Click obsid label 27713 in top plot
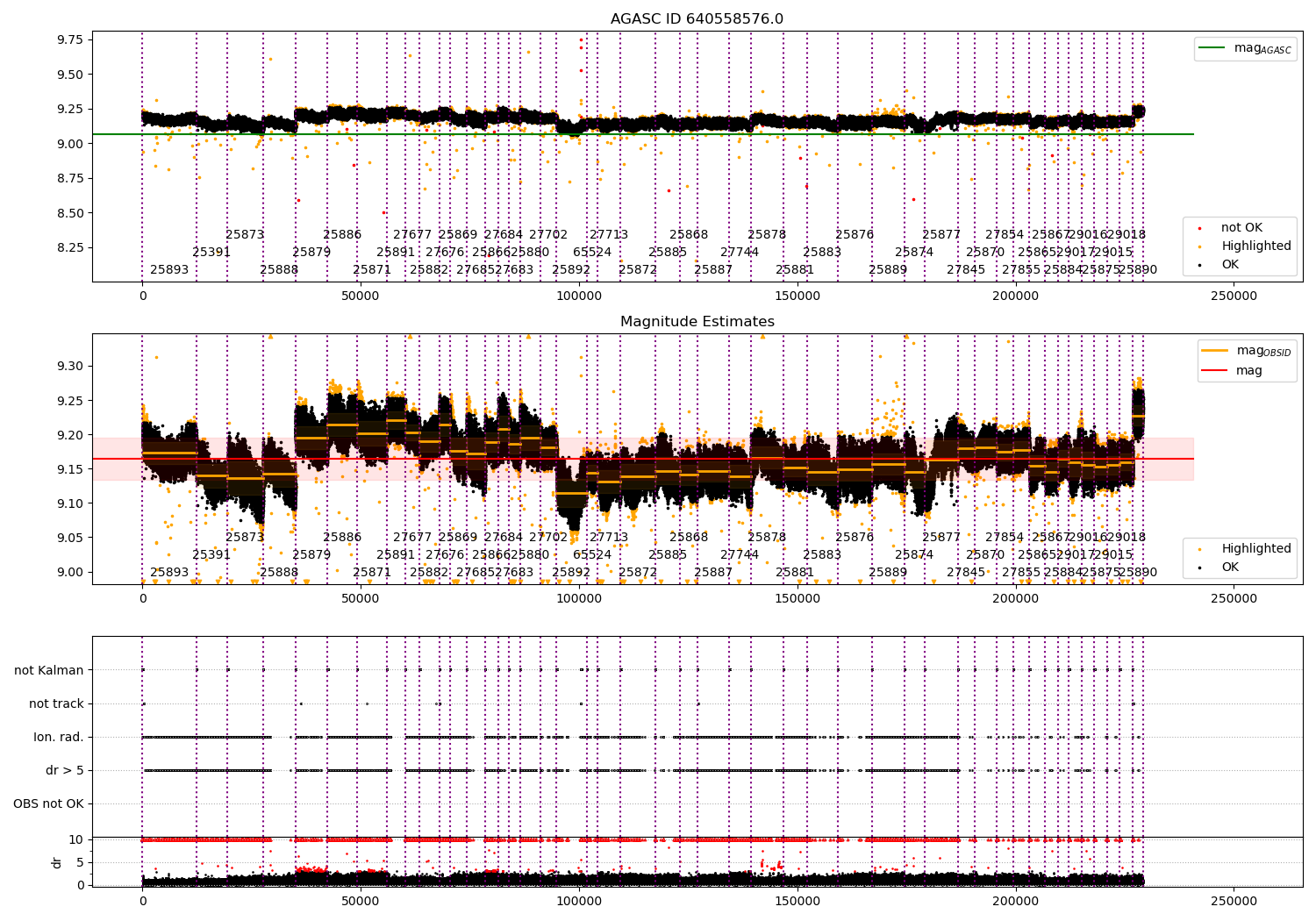 point(609,234)
